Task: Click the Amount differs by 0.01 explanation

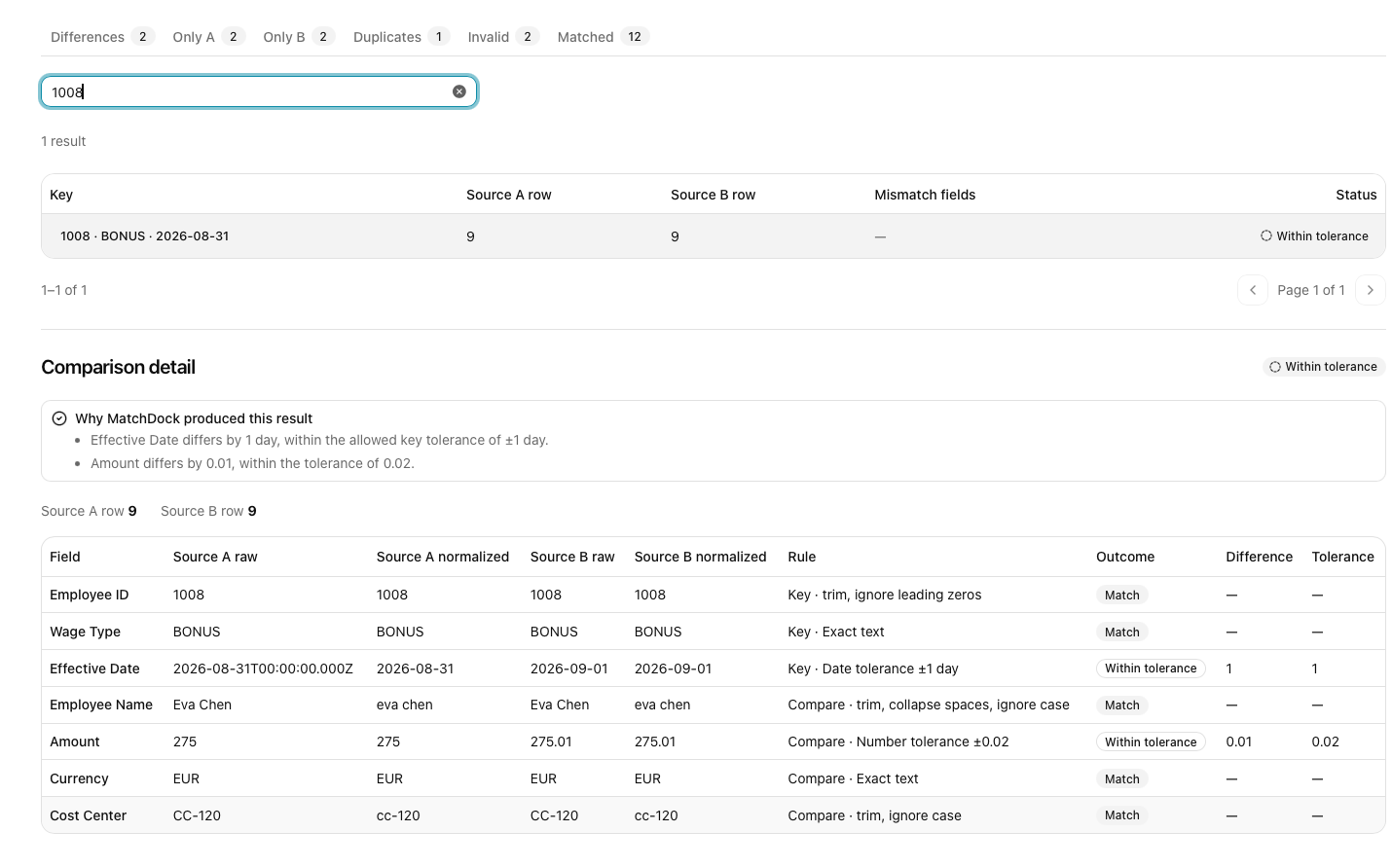Action: [252, 463]
